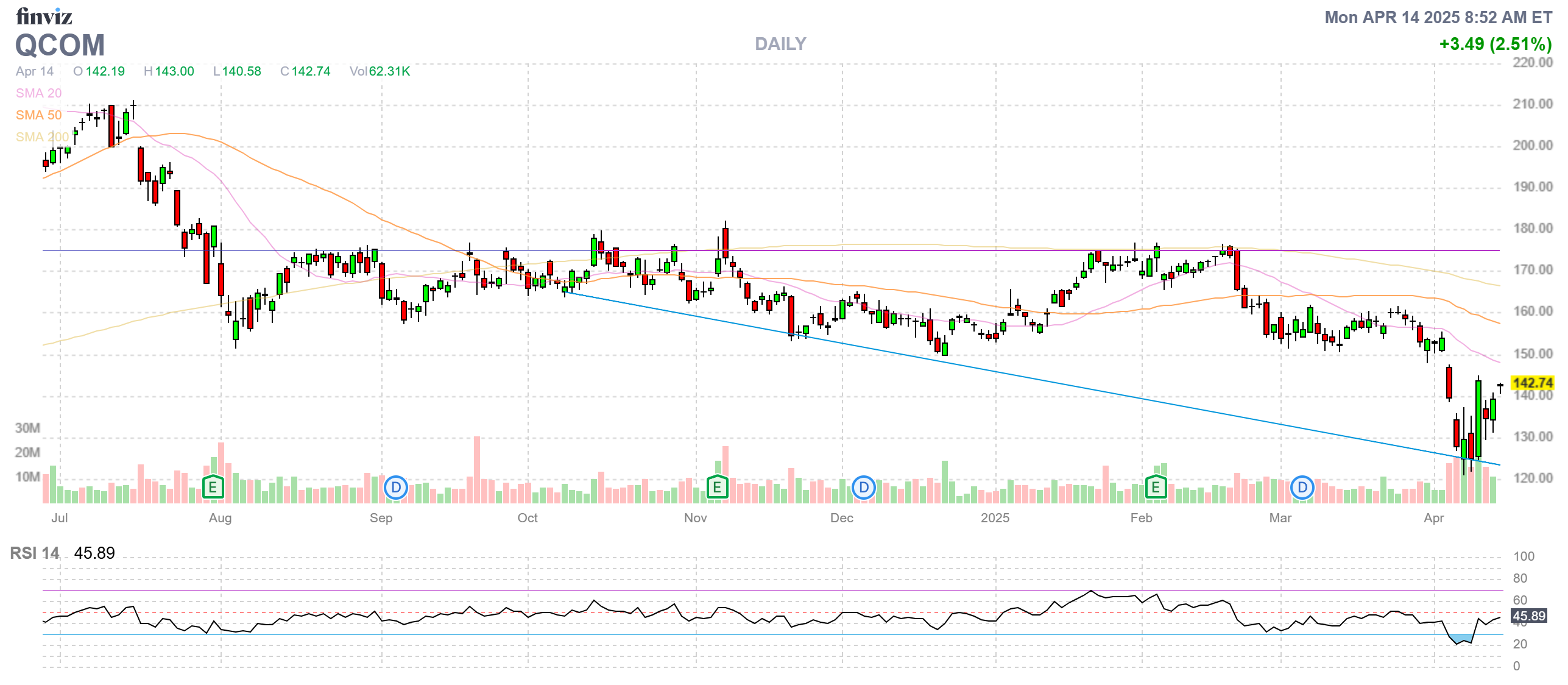Image resolution: width=1568 pixels, height=685 pixels.
Task: Click the August earnings E marker
Action: click(213, 487)
